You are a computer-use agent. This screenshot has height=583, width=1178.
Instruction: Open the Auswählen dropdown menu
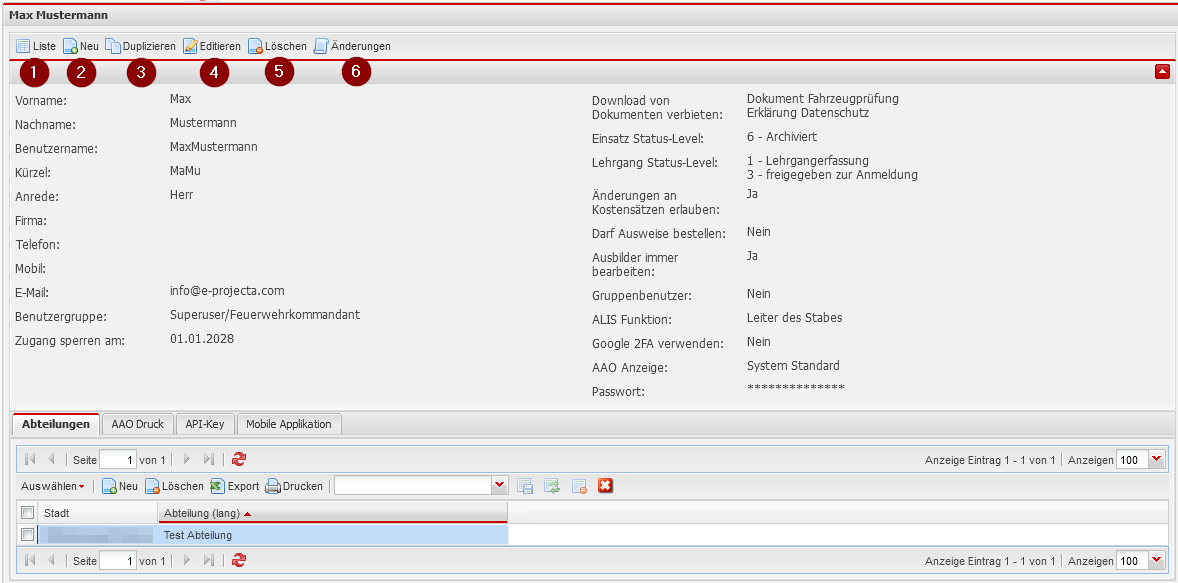tap(53, 486)
